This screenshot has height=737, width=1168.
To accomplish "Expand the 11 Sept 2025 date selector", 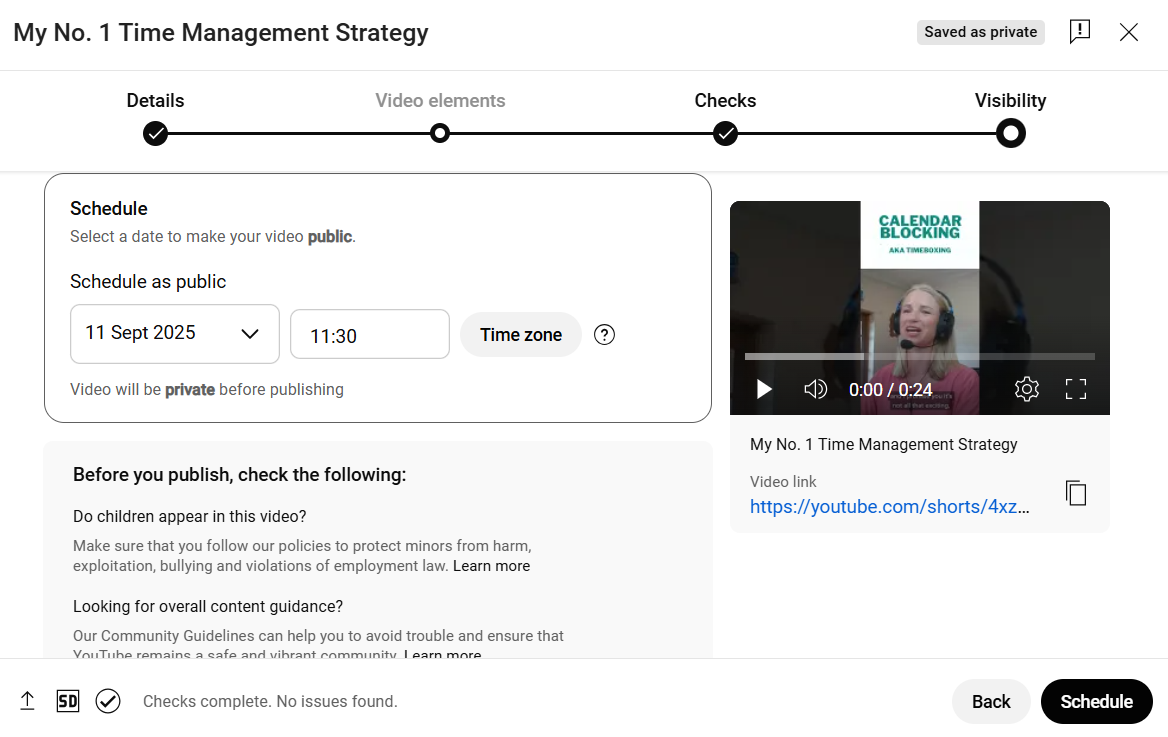I will [174, 334].
